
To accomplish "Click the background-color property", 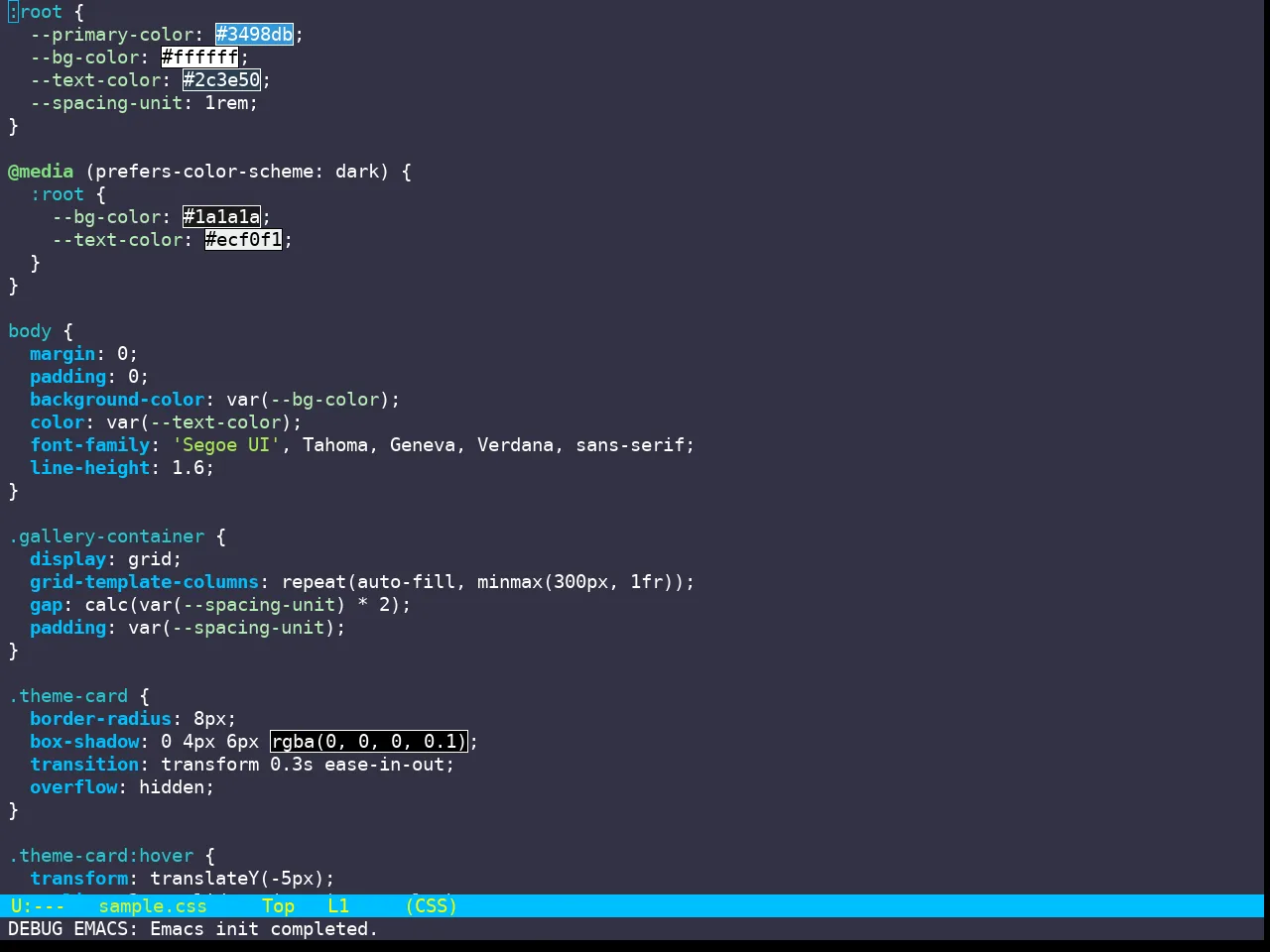I will click(x=117, y=400).
